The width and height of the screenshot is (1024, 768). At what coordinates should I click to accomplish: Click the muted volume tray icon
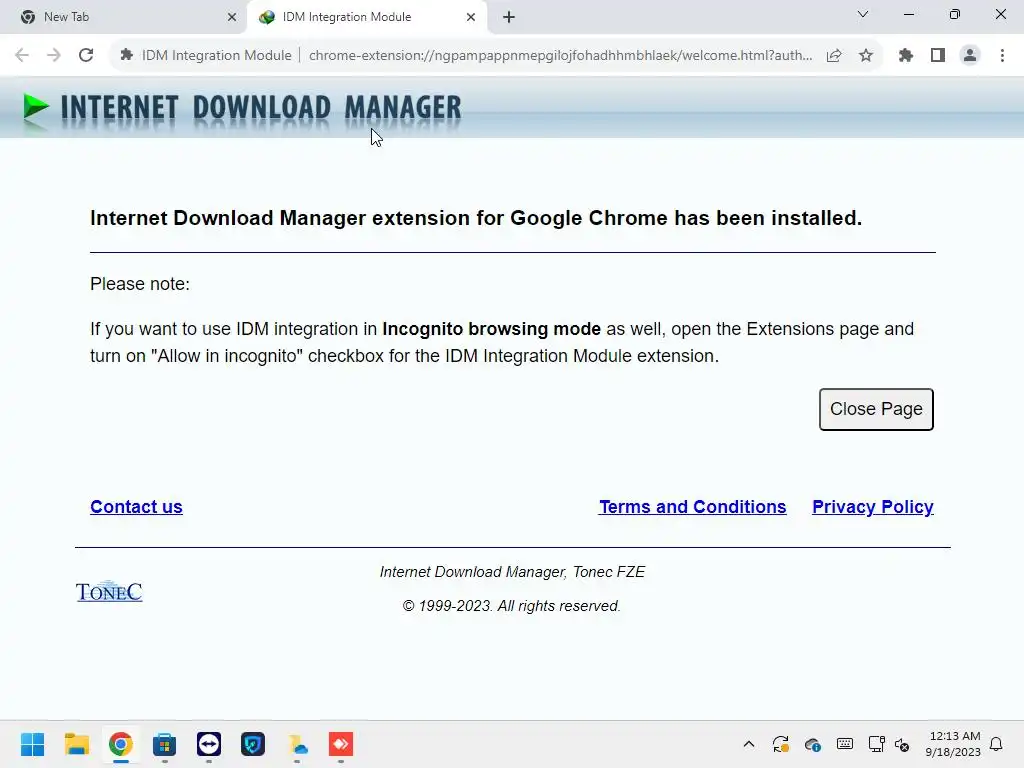902,744
